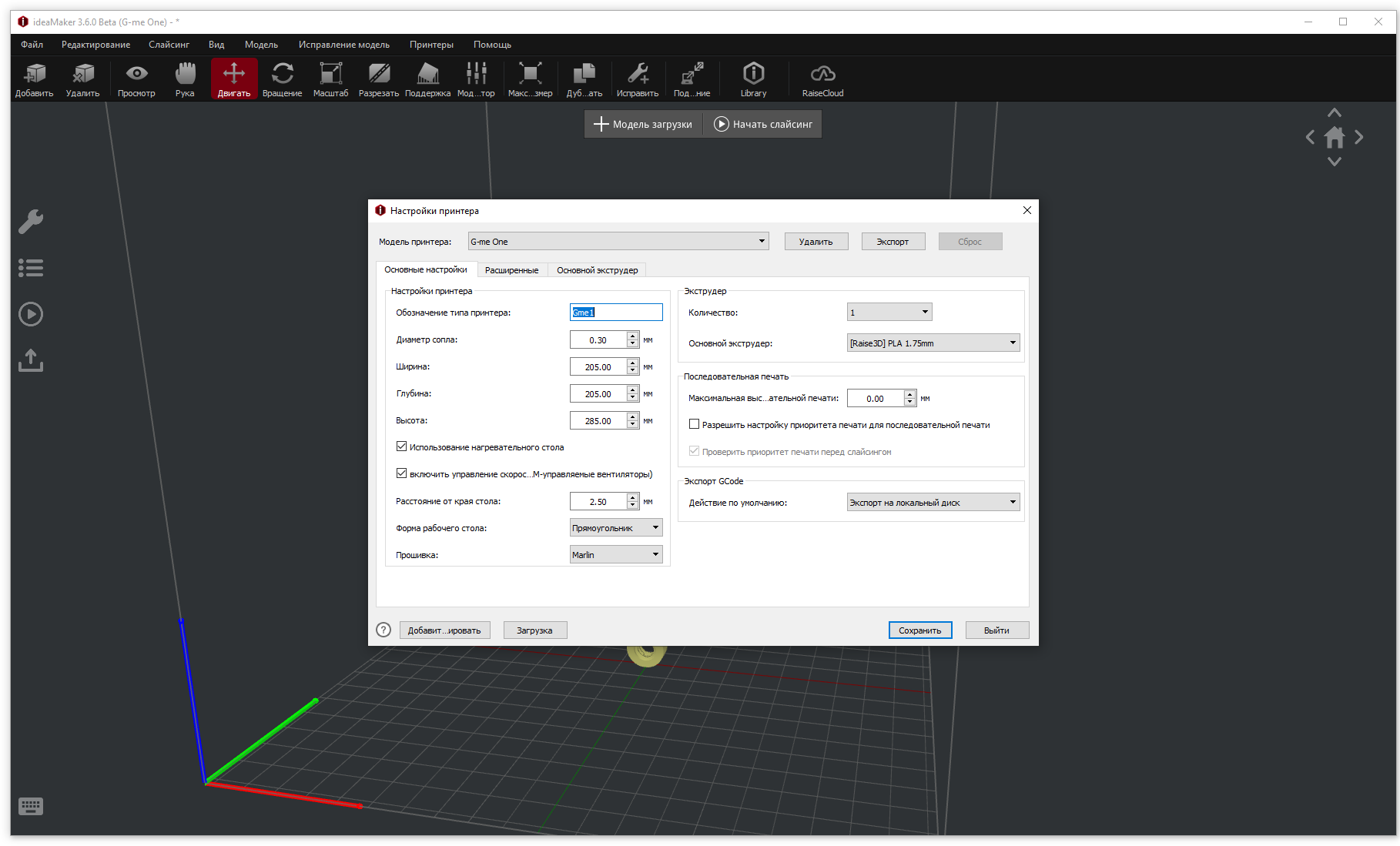Open the Слайсинг menu
The image size is (1400, 846).
tap(169, 45)
